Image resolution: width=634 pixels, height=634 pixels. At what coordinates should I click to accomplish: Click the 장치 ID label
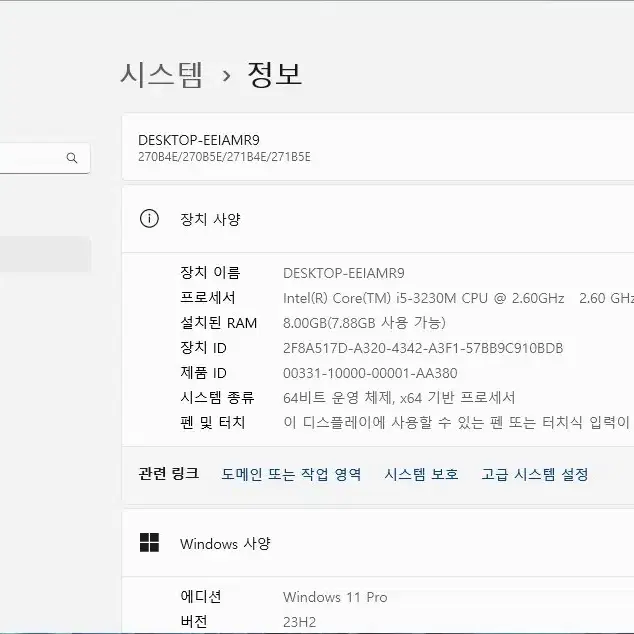pyautogui.click(x=203, y=348)
